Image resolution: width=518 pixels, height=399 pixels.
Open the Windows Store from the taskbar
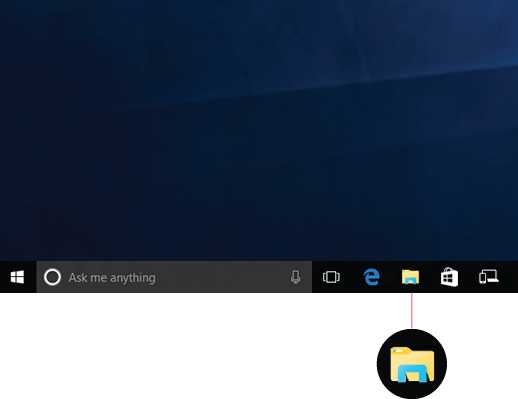pyautogui.click(x=449, y=277)
